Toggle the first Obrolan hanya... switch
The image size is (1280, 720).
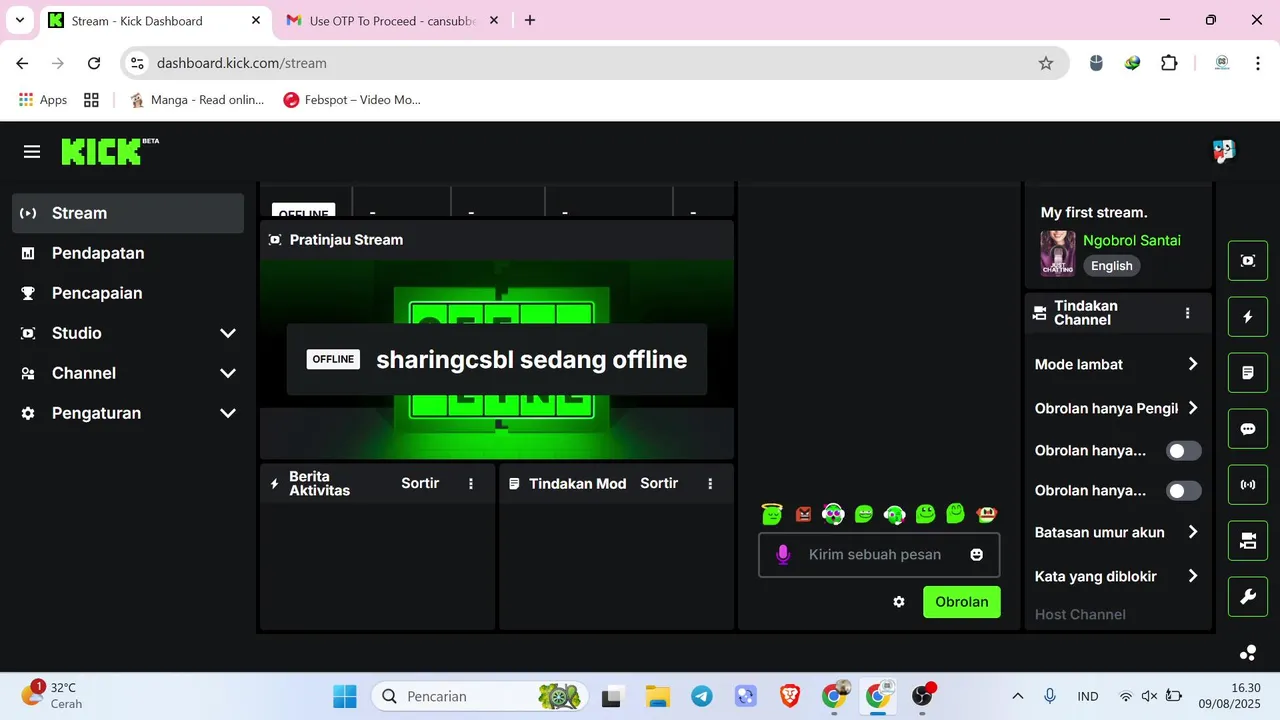pyautogui.click(x=1184, y=451)
